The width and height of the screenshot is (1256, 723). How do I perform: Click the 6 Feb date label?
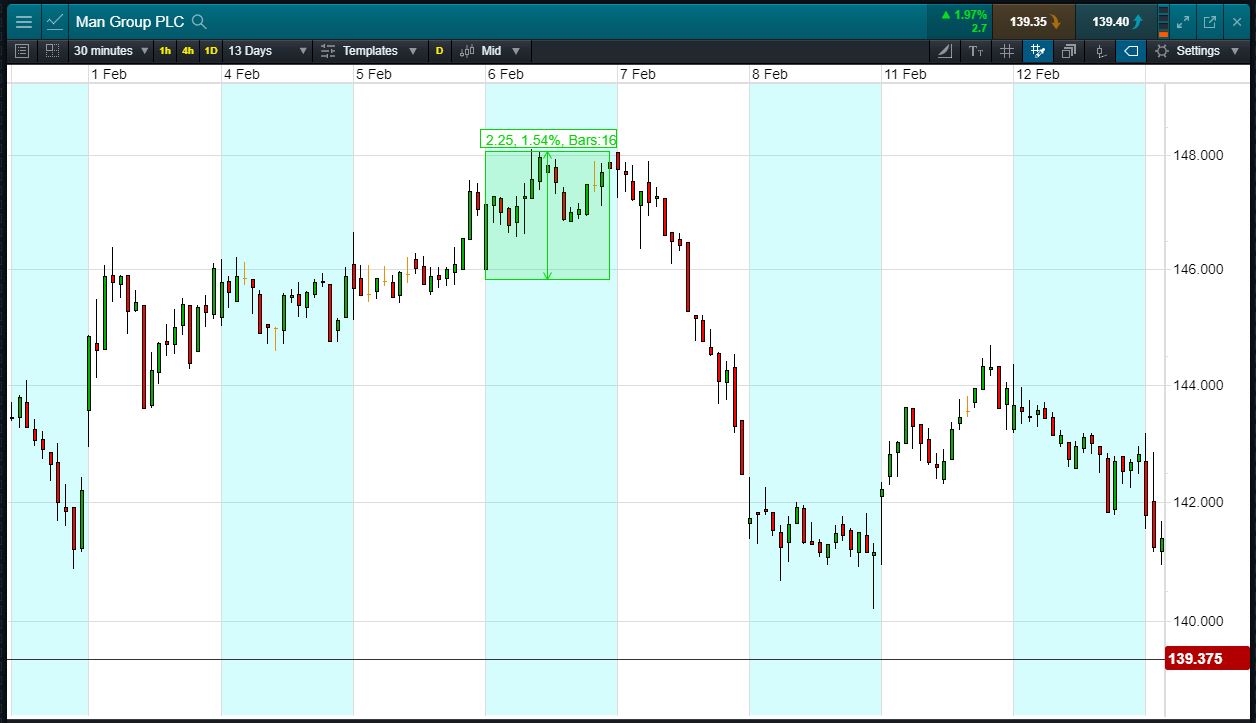(x=505, y=74)
